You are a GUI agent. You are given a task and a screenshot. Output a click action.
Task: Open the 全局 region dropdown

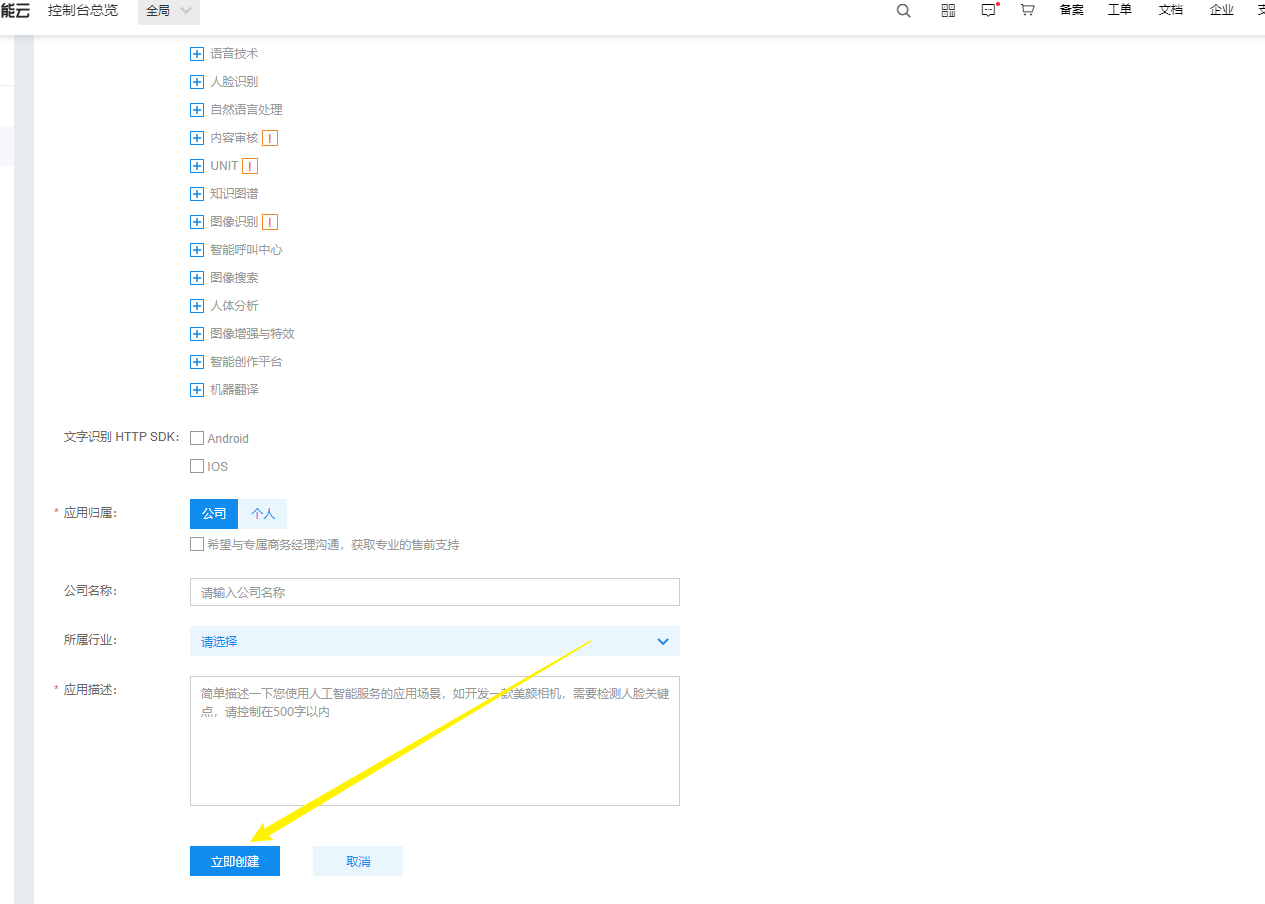pos(168,10)
